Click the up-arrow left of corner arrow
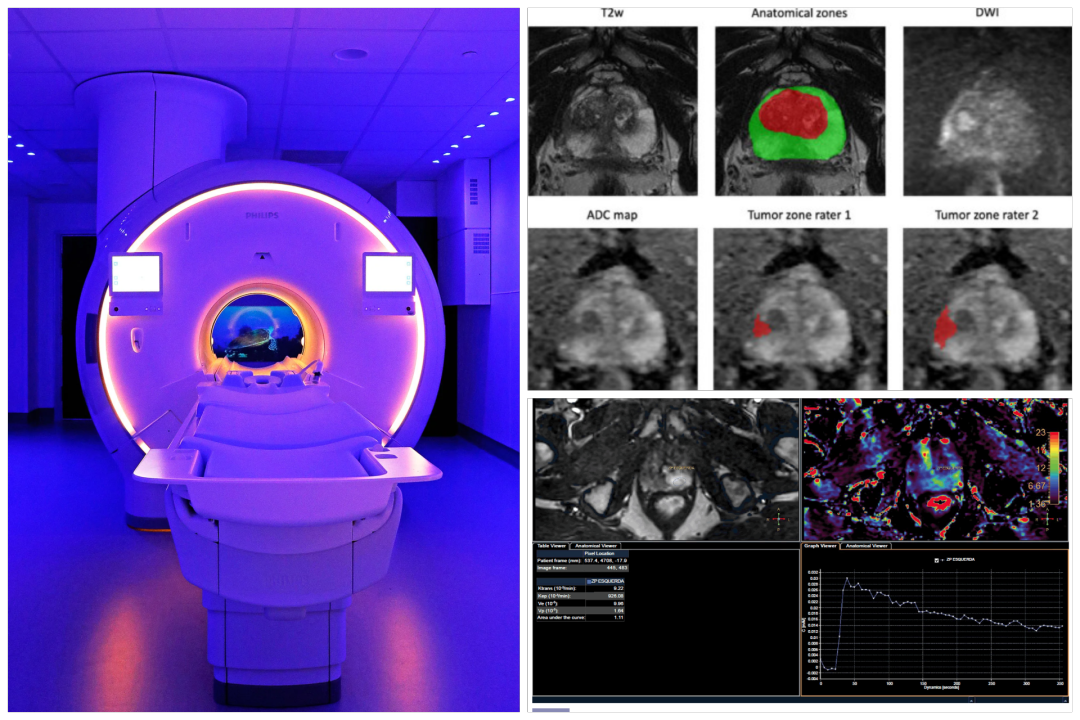The width and height of the screenshot is (1080, 720). coord(969,701)
